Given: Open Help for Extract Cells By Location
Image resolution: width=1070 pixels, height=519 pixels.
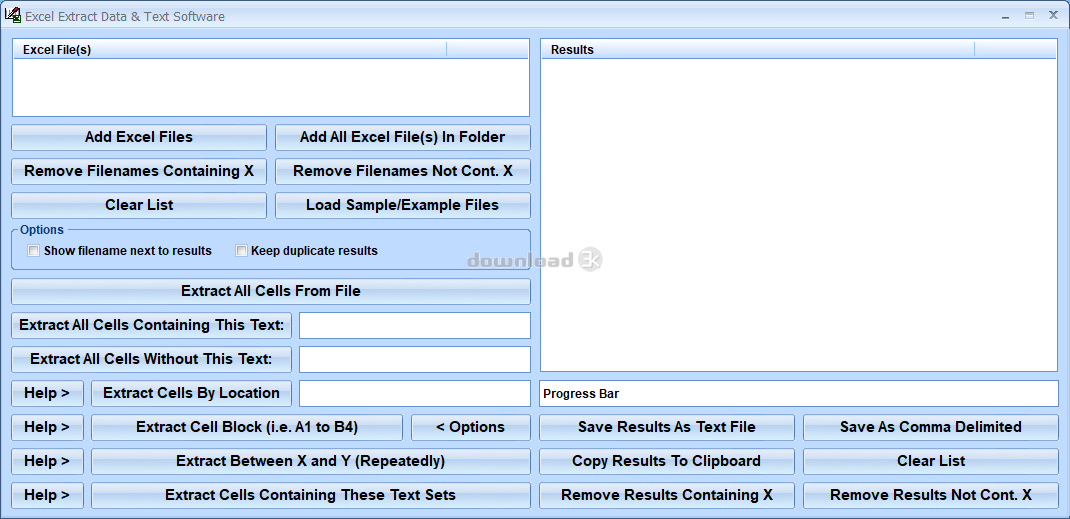Looking at the screenshot, I should coord(47,394).
